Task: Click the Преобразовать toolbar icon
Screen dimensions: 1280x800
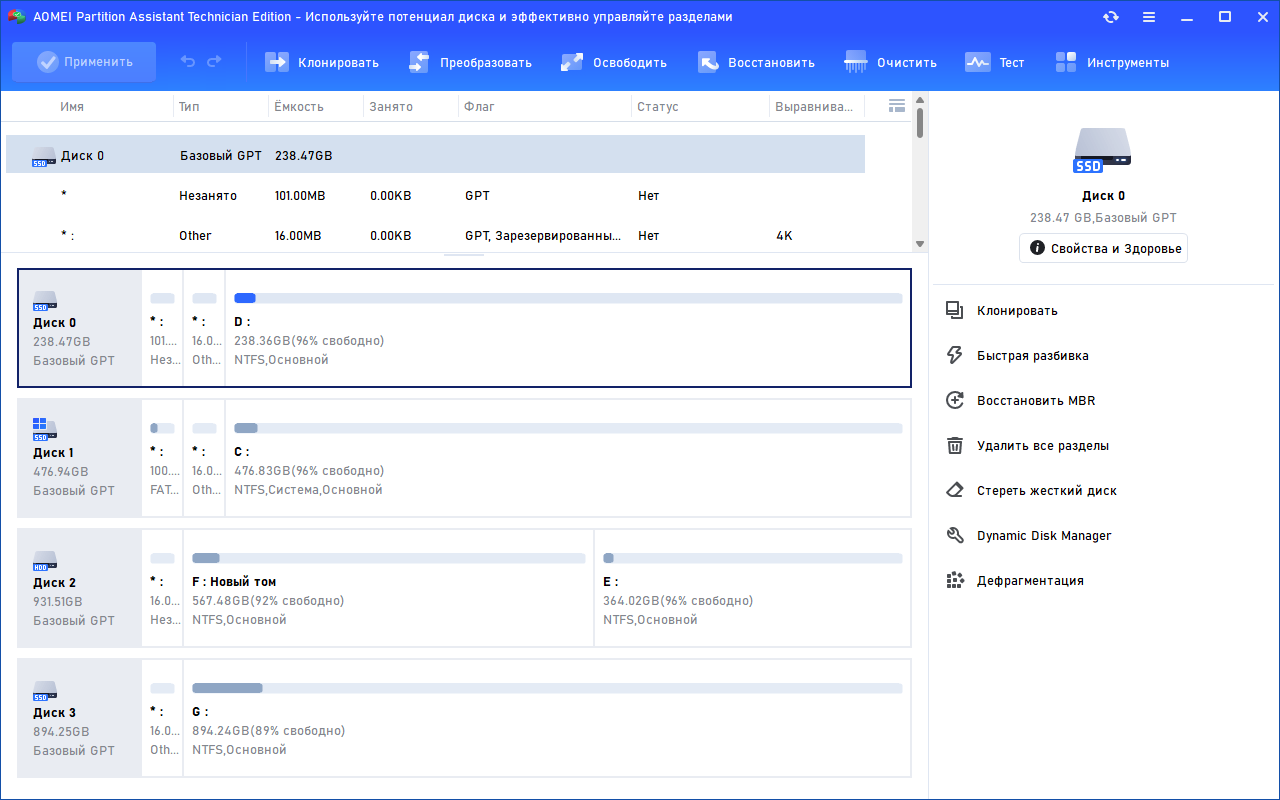Action: (x=419, y=62)
